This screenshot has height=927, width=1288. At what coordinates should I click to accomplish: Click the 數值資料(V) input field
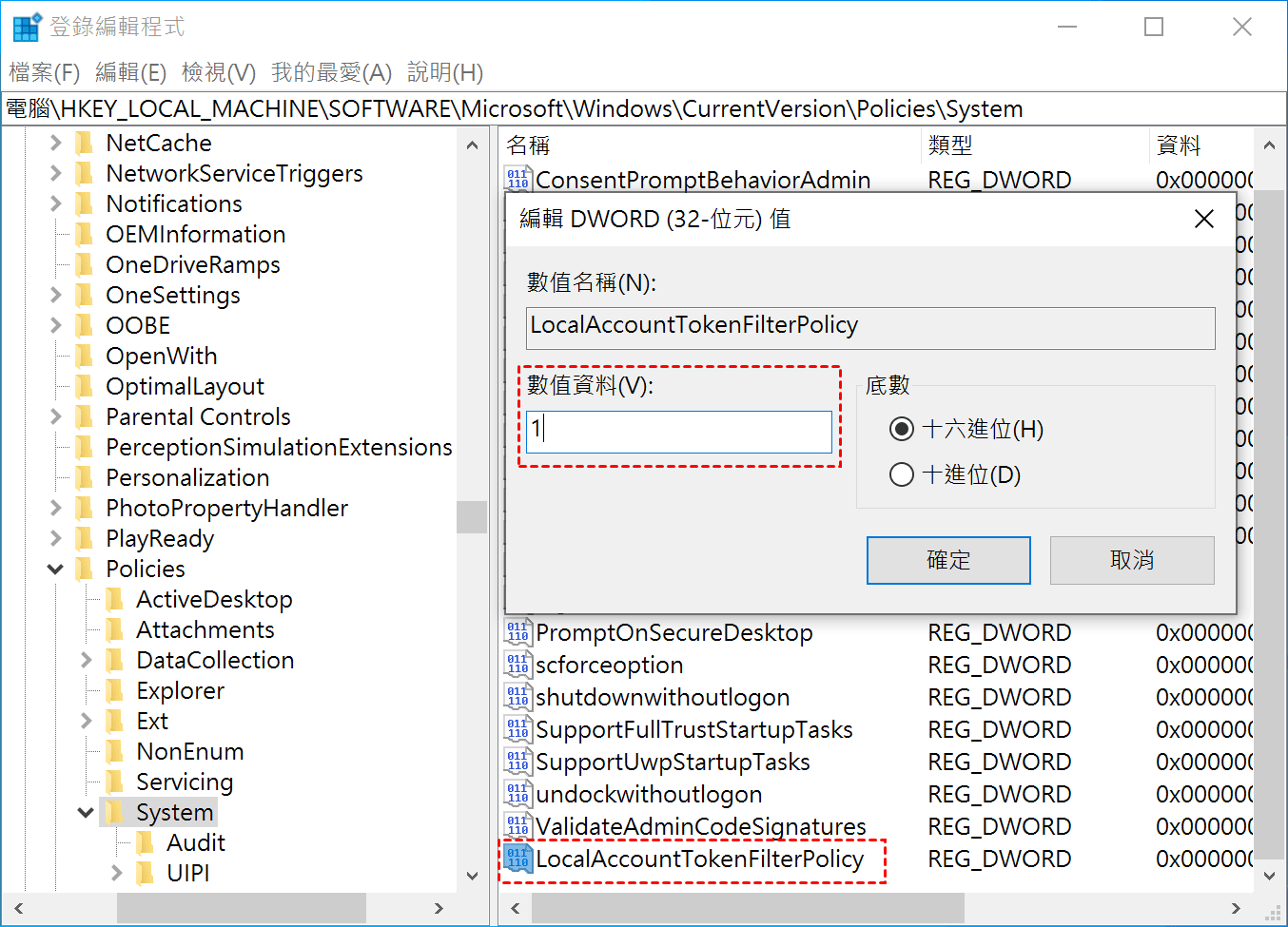[679, 432]
